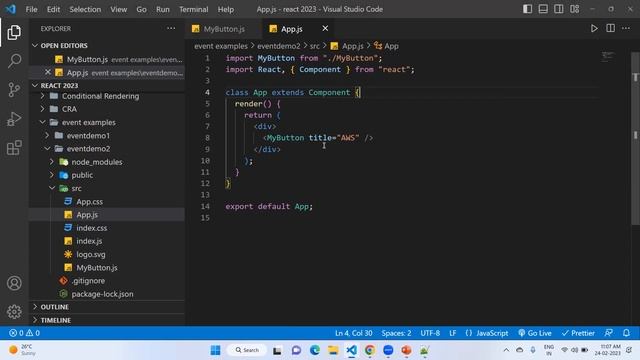The height and width of the screenshot is (360, 640).
Task: Close the App.js editor tab
Action: click(x=325, y=29)
